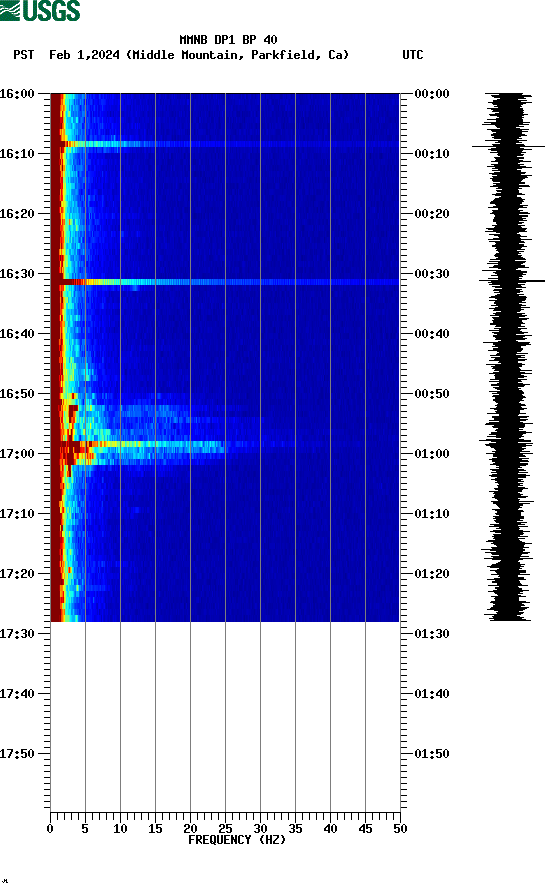Click the 01:40 UTC time label
Screen dimensions: 552x892
[432, 693]
